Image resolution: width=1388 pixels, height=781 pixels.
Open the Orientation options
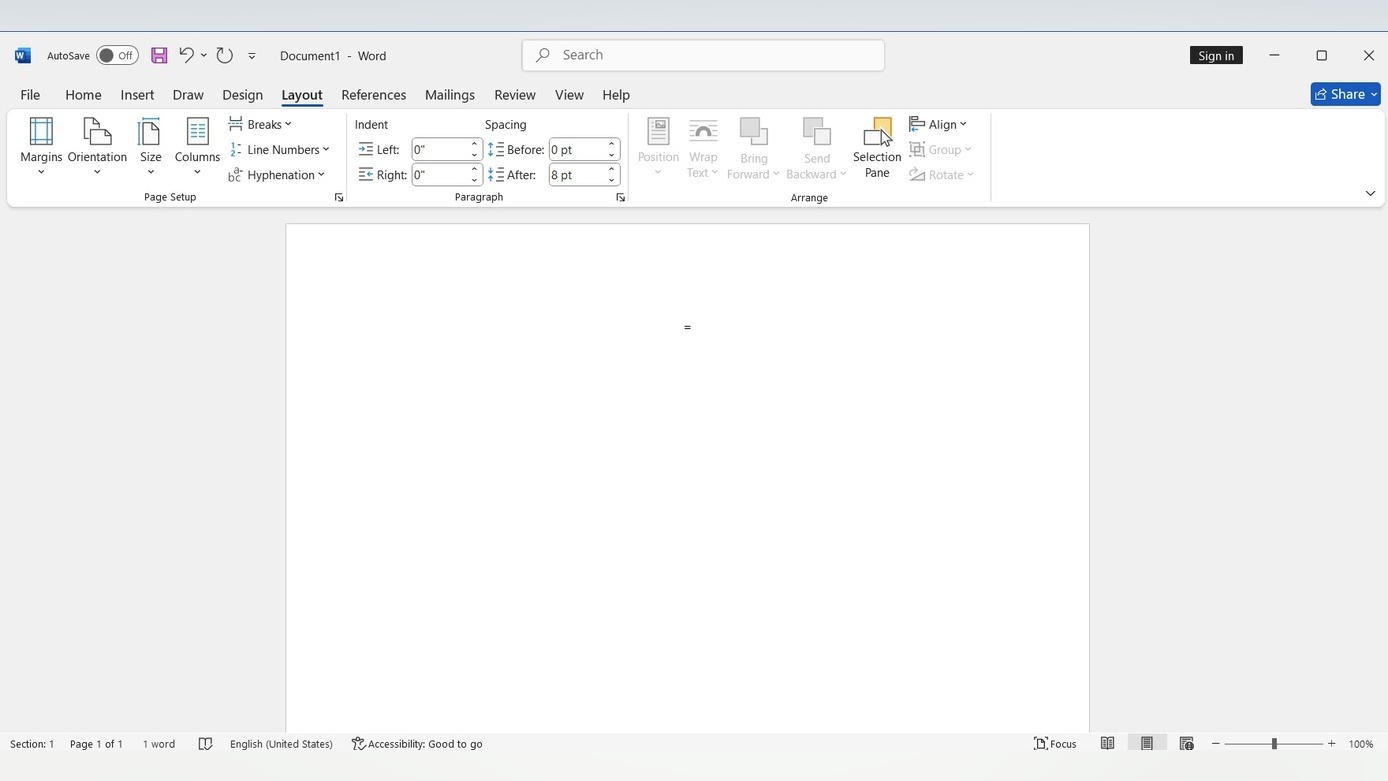click(x=97, y=147)
